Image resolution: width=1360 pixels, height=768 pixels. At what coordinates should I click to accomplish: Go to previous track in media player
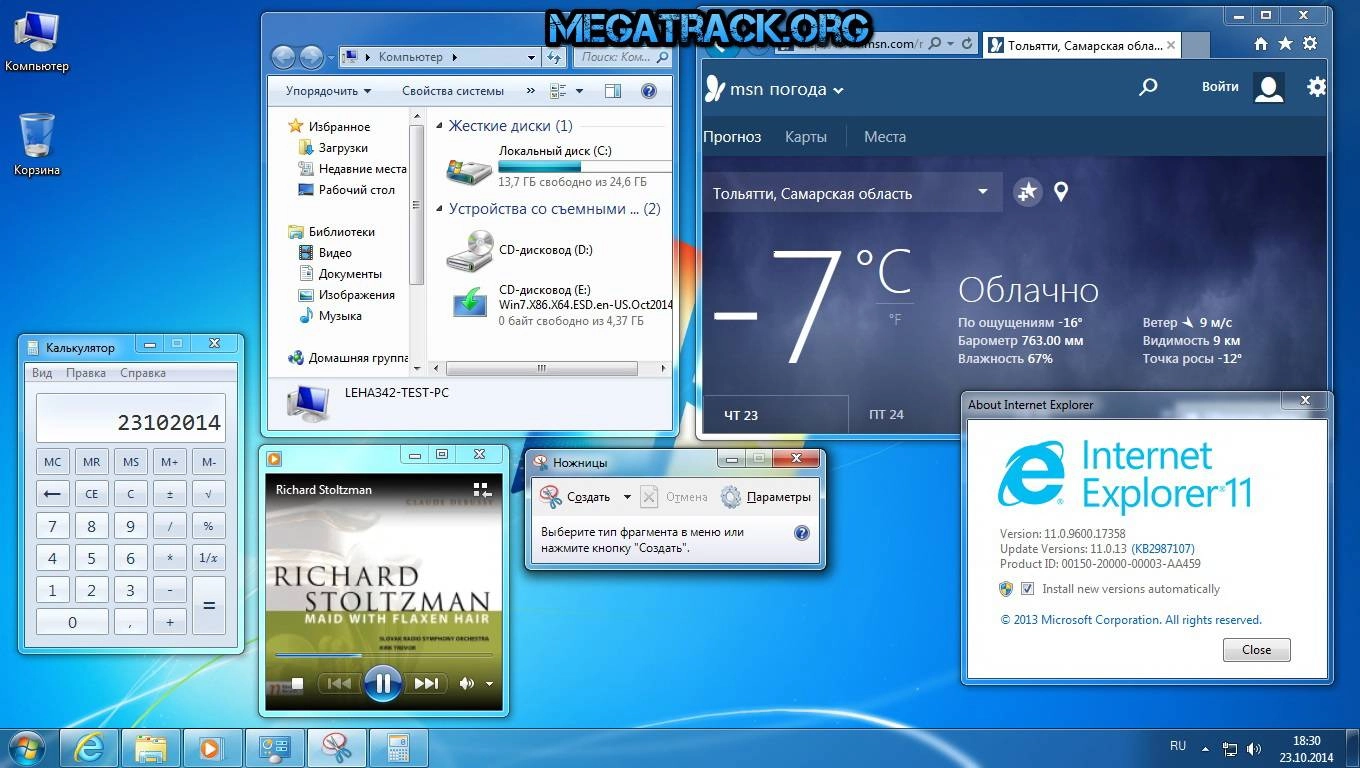coord(339,683)
